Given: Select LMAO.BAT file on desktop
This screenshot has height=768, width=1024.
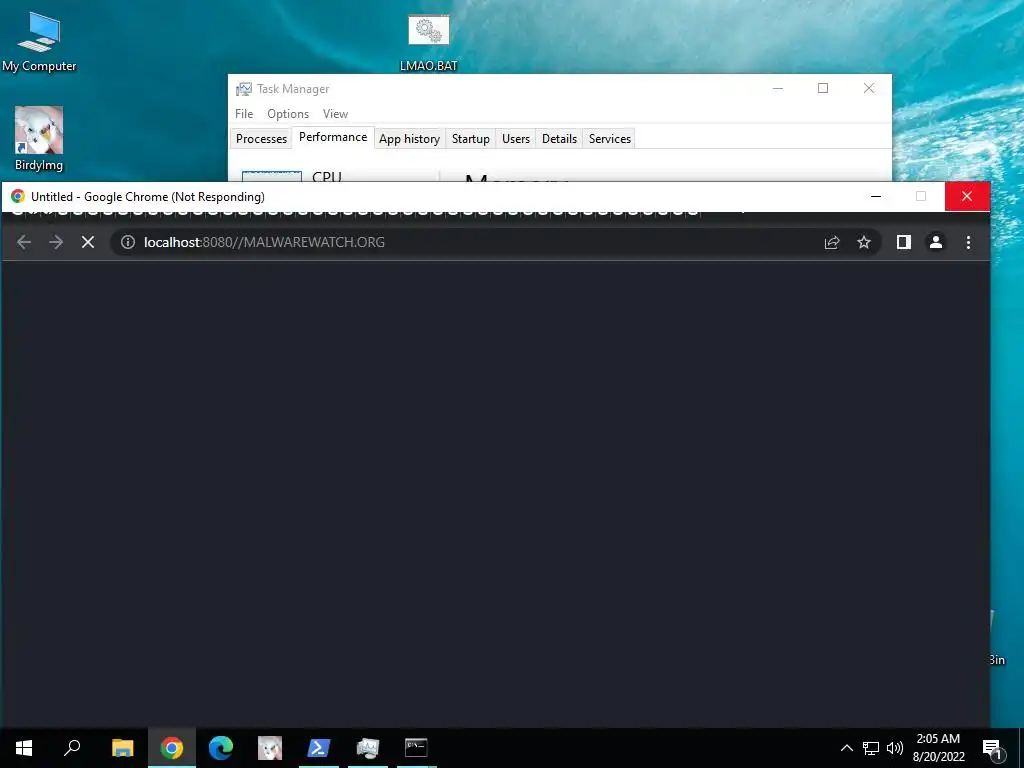Looking at the screenshot, I should [428, 42].
